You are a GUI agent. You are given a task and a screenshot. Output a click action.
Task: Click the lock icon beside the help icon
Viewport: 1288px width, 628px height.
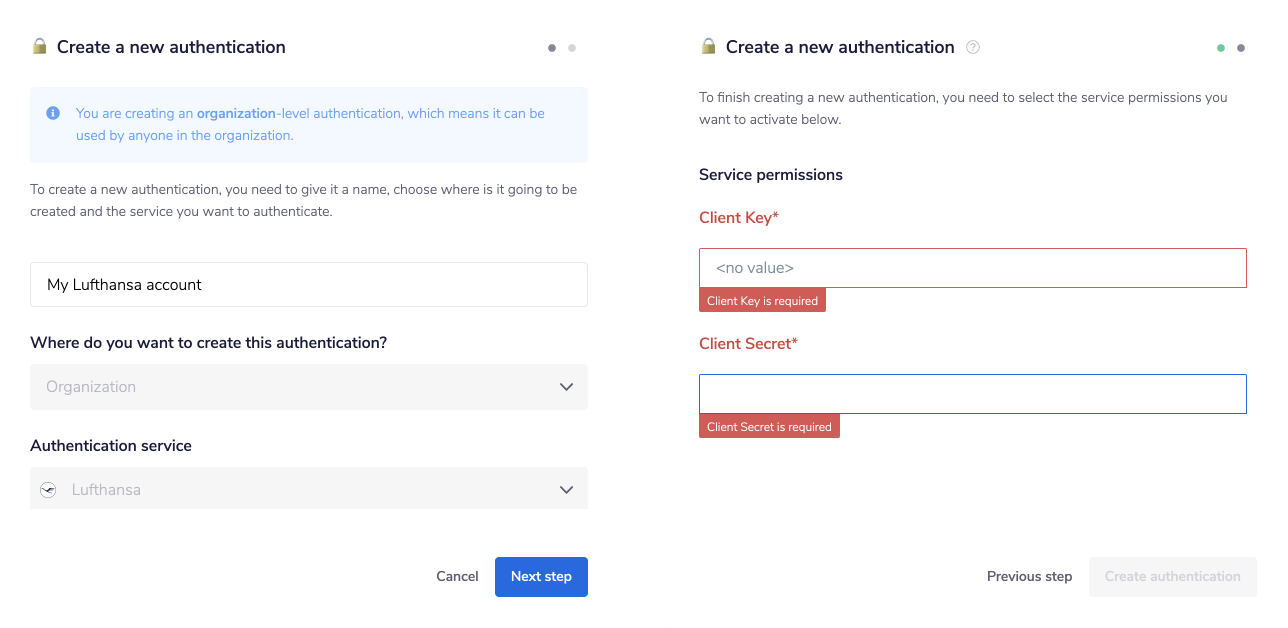pyautogui.click(x=708, y=46)
